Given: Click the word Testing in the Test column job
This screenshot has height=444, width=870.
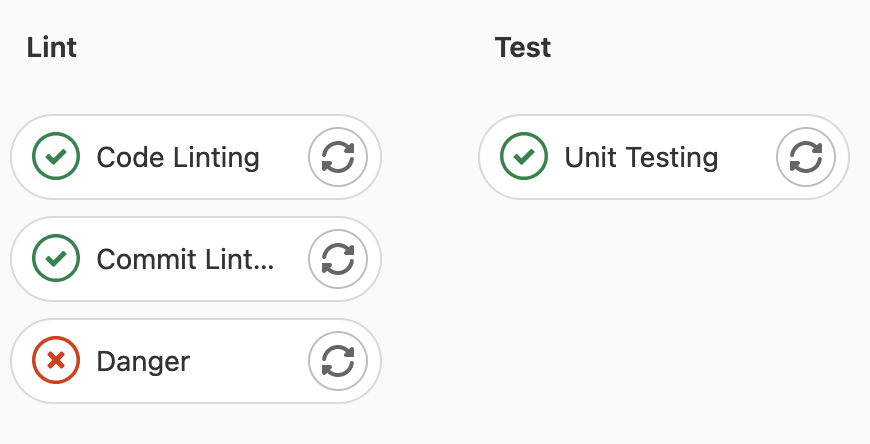Looking at the screenshot, I should (x=672, y=158).
